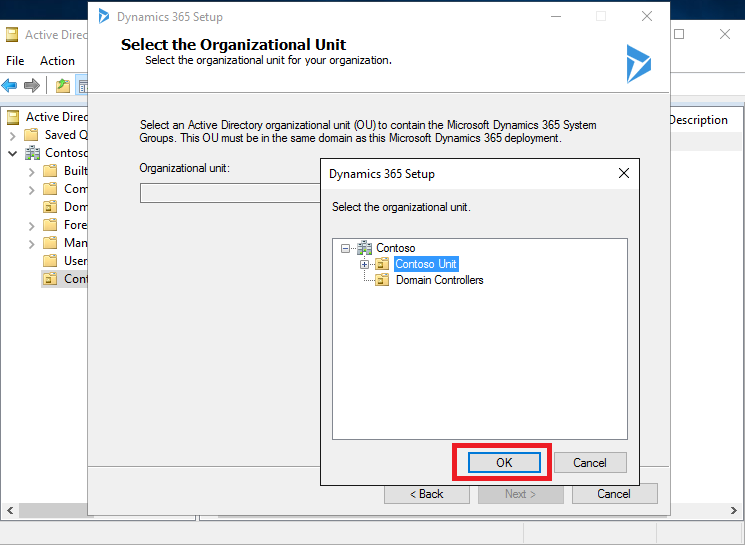Screen dimensions: 745x545
Task: Click the Organizational unit text field
Action: [230, 193]
